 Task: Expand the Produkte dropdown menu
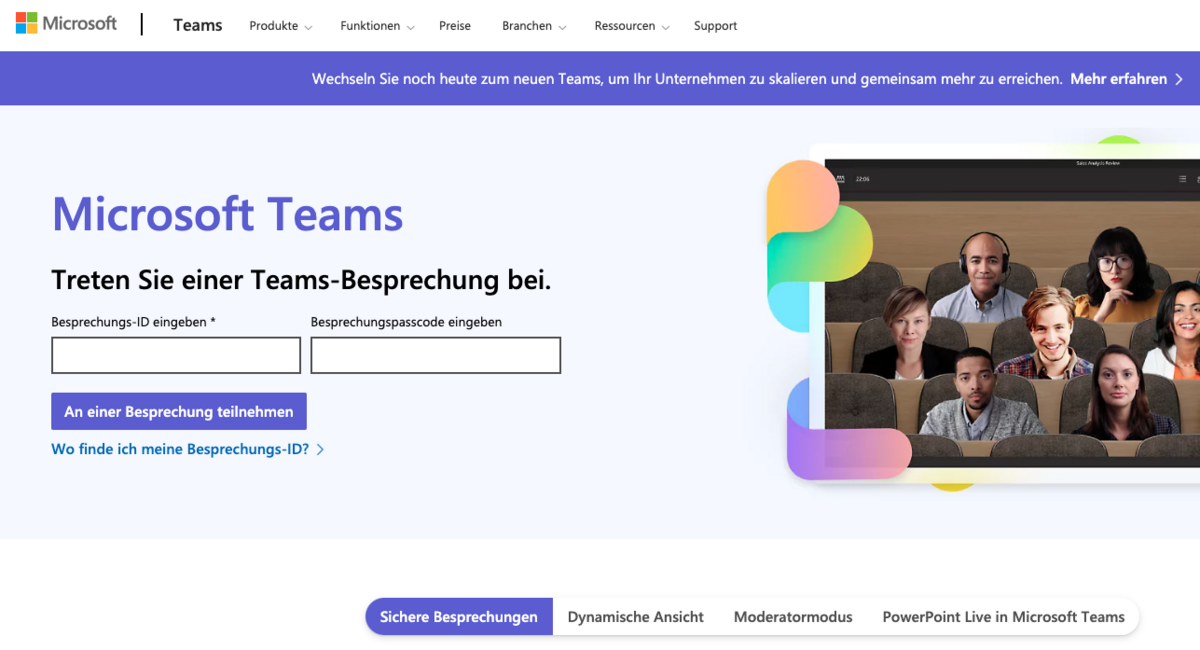280,26
